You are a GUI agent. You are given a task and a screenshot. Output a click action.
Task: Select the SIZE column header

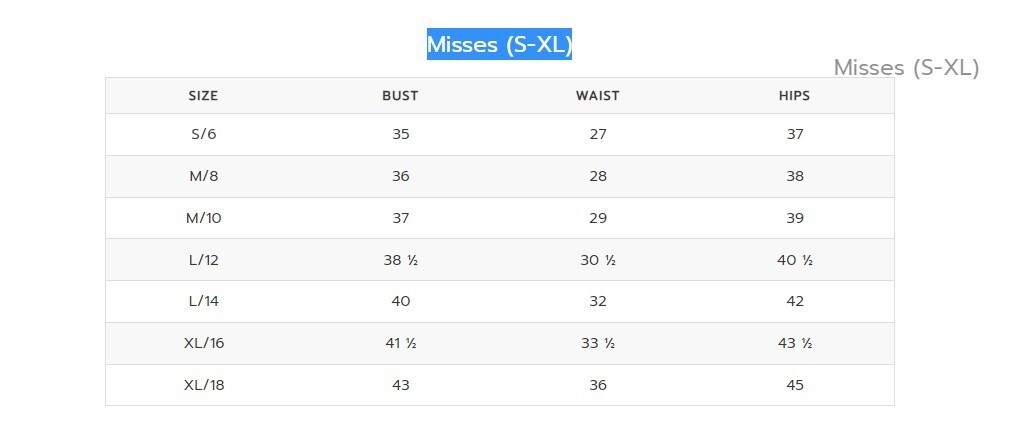click(203, 96)
